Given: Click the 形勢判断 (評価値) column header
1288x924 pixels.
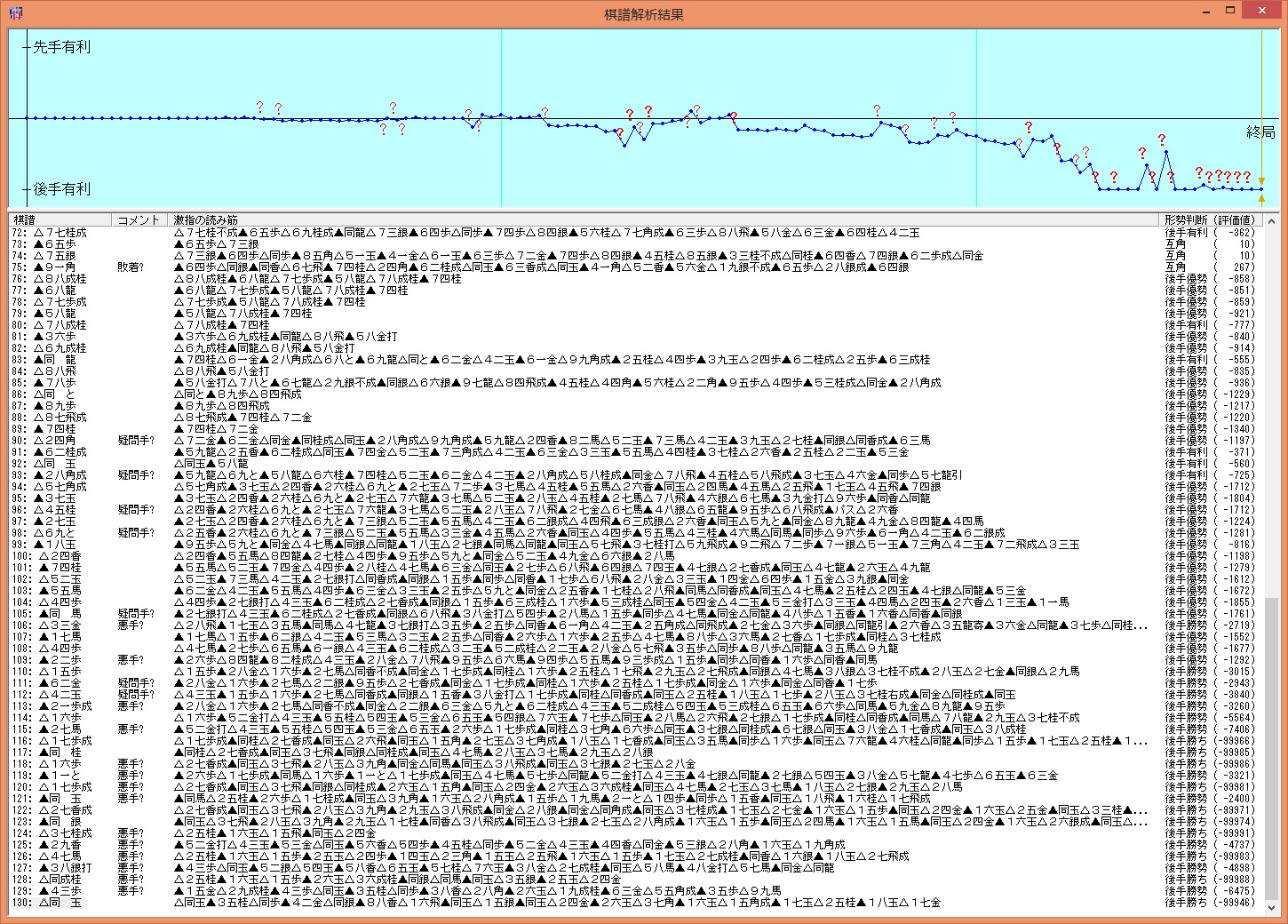Looking at the screenshot, I should [1209, 219].
